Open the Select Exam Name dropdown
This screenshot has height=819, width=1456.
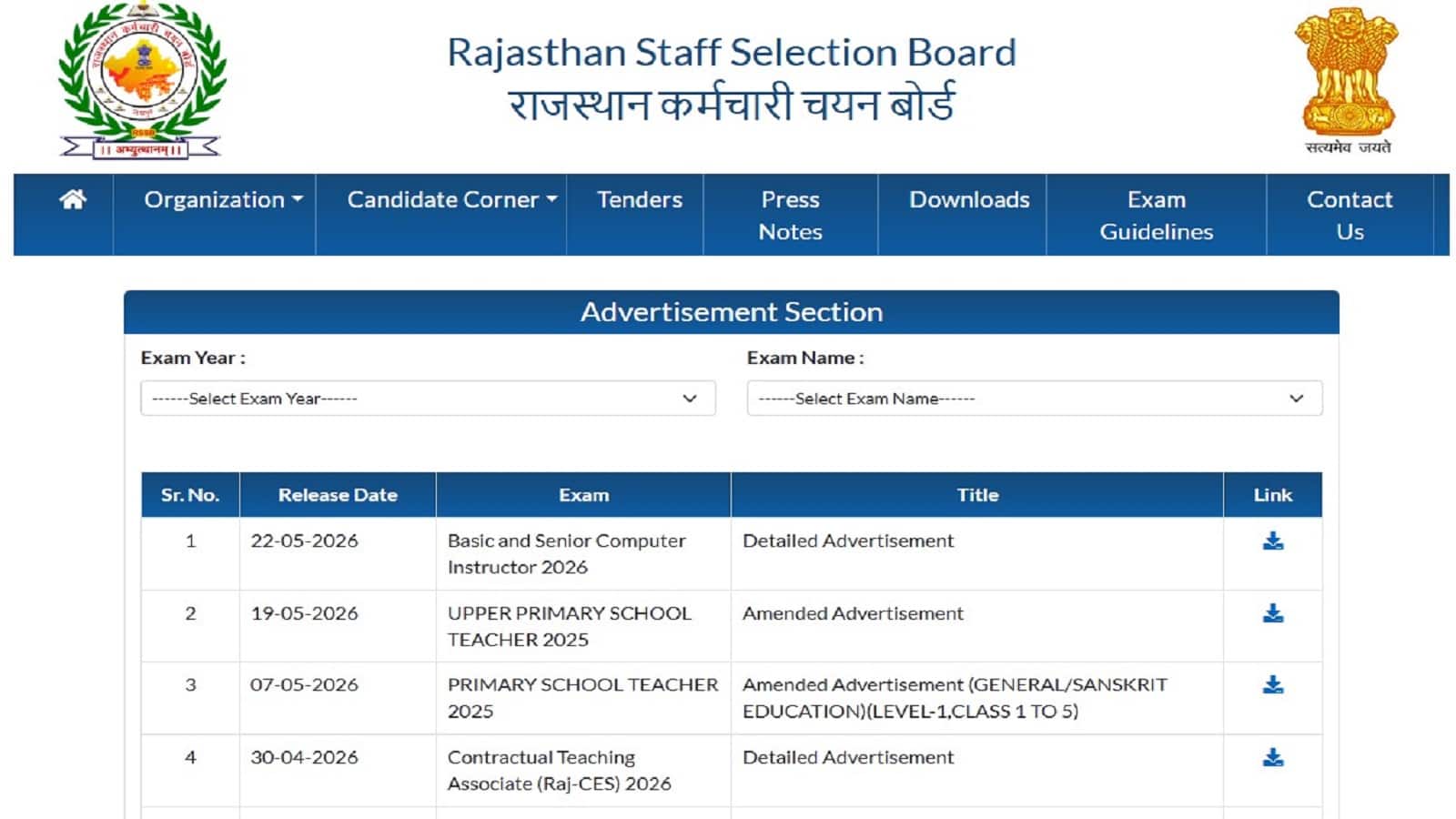point(1035,399)
